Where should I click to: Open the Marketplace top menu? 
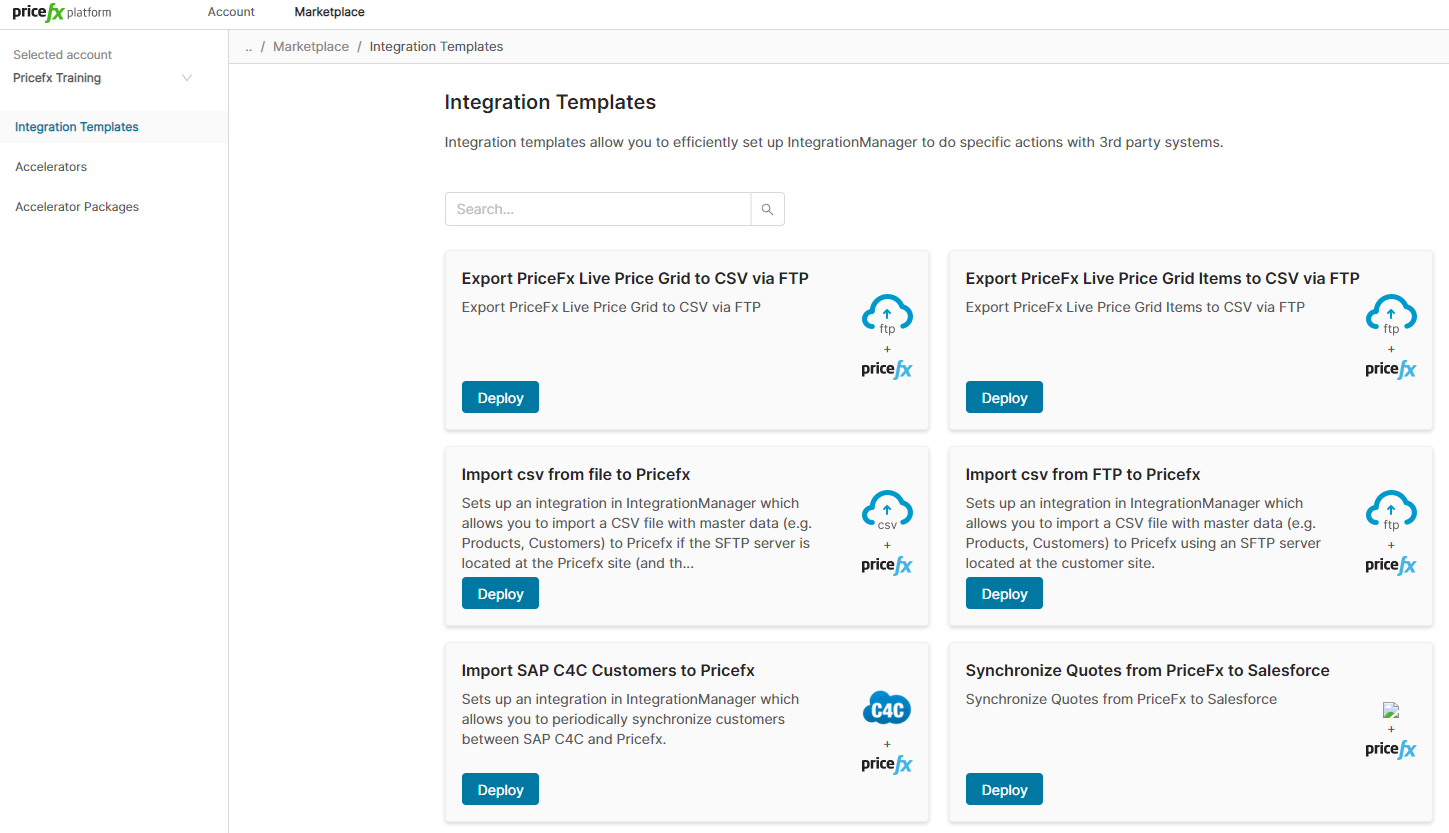tap(329, 12)
